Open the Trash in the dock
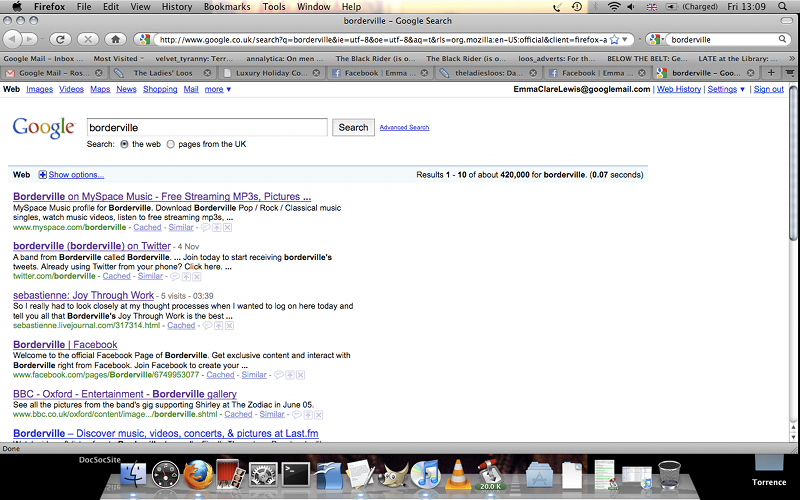800x500 pixels. 669,474
